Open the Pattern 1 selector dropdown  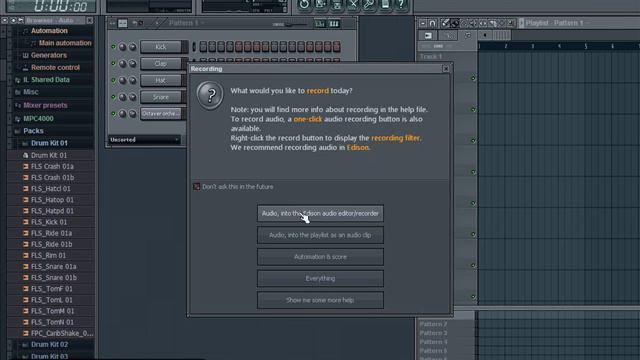187,23
